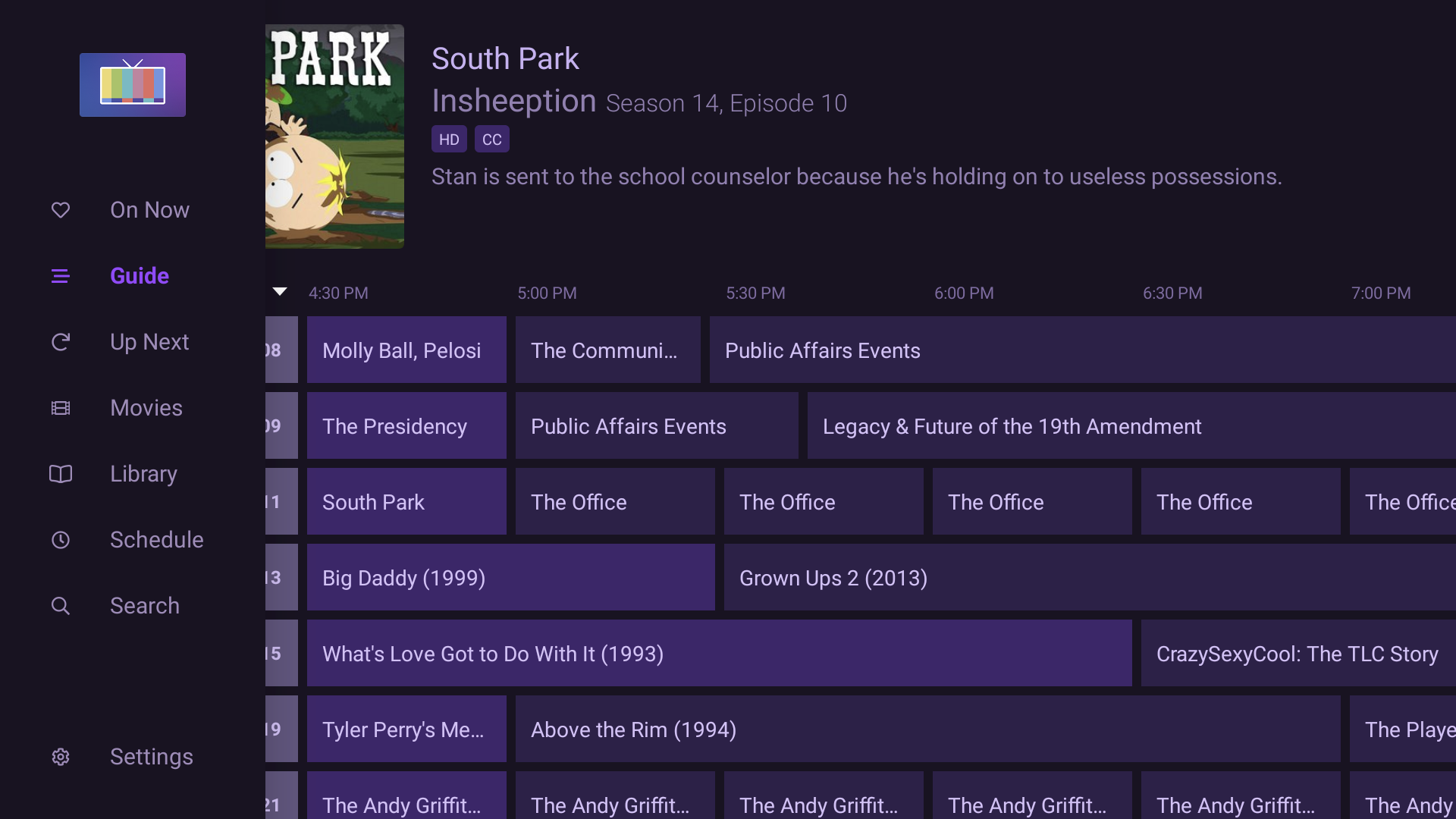Click the Schedule clock icon
The image size is (1456, 819).
tap(61, 540)
